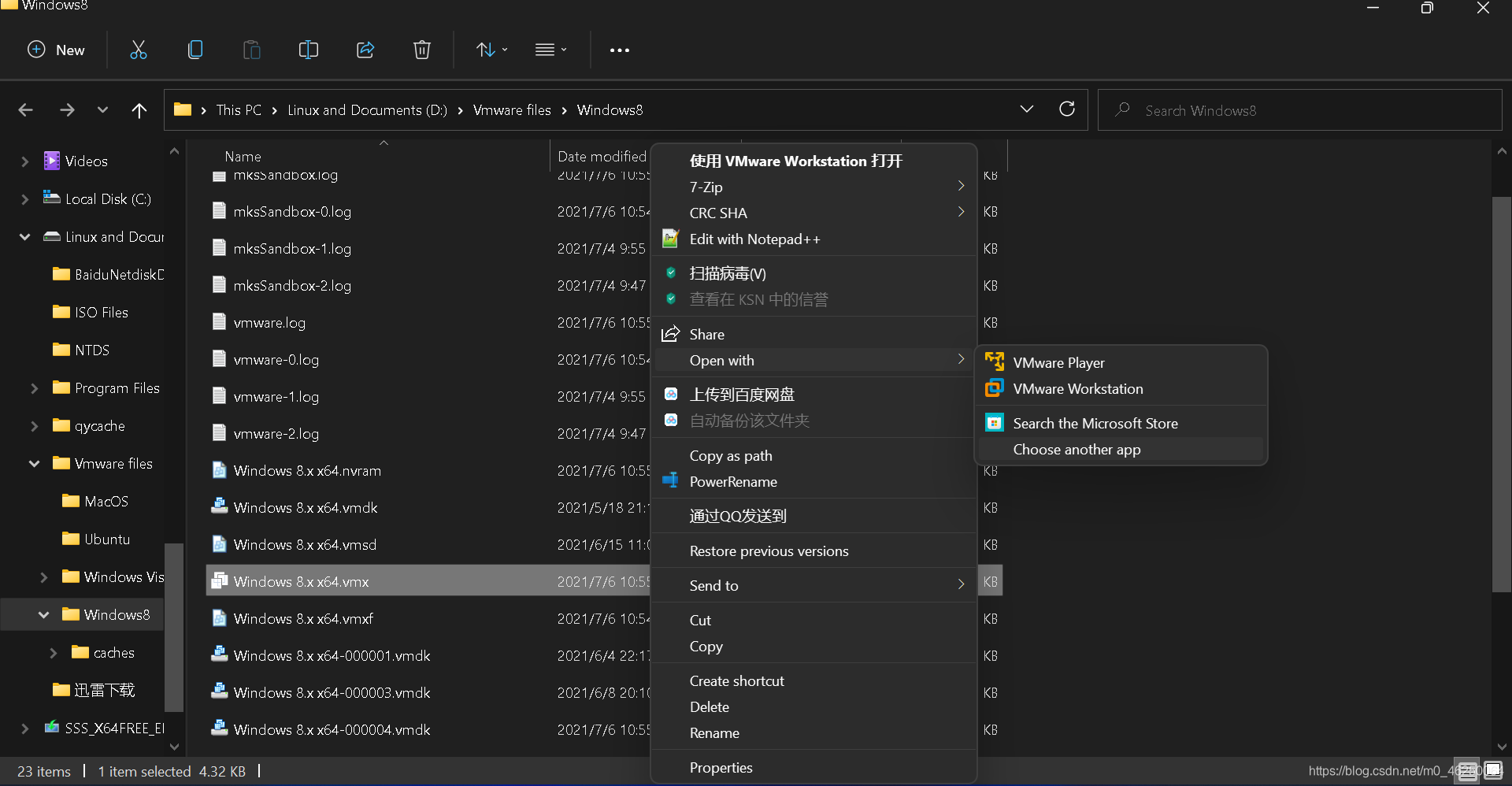This screenshot has height=786, width=1512.
Task: Click 'Vmware files' breadcrumb in address bar
Action: pyautogui.click(x=512, y=109)
